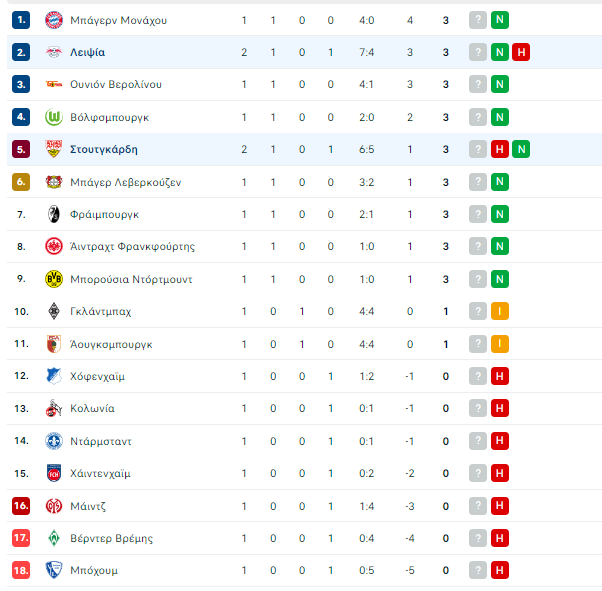The width and height of the screenshot is (602, 591).
Task: Click the Eintracht Frankfurt eagle logo
Action: (54, 246)
